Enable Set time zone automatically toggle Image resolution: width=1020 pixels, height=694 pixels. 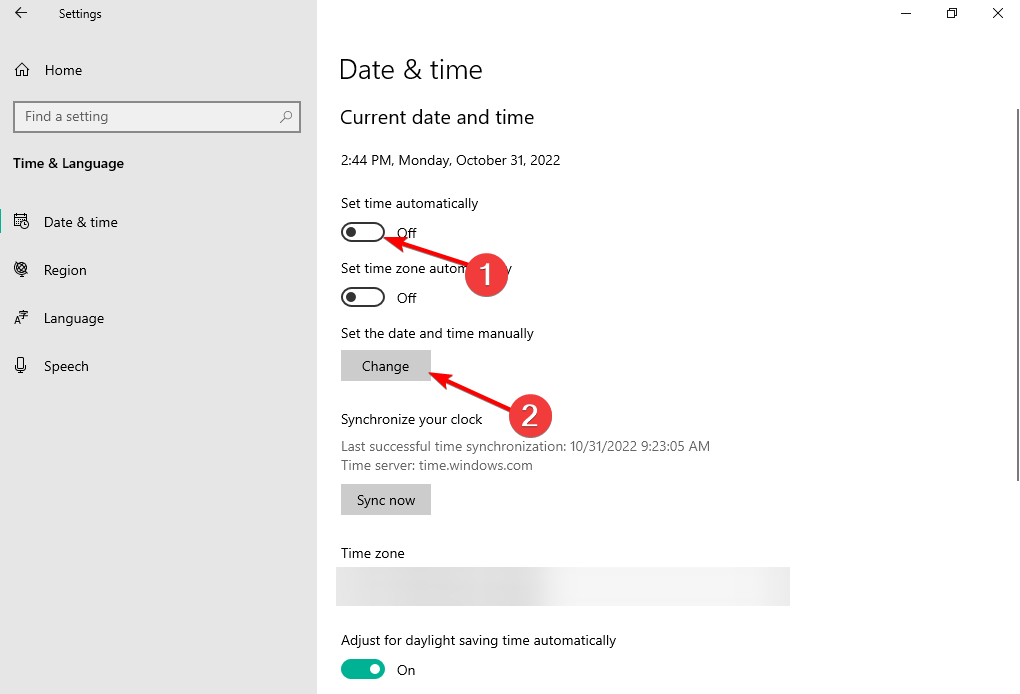pyautogui.click(x=363, y=297)
